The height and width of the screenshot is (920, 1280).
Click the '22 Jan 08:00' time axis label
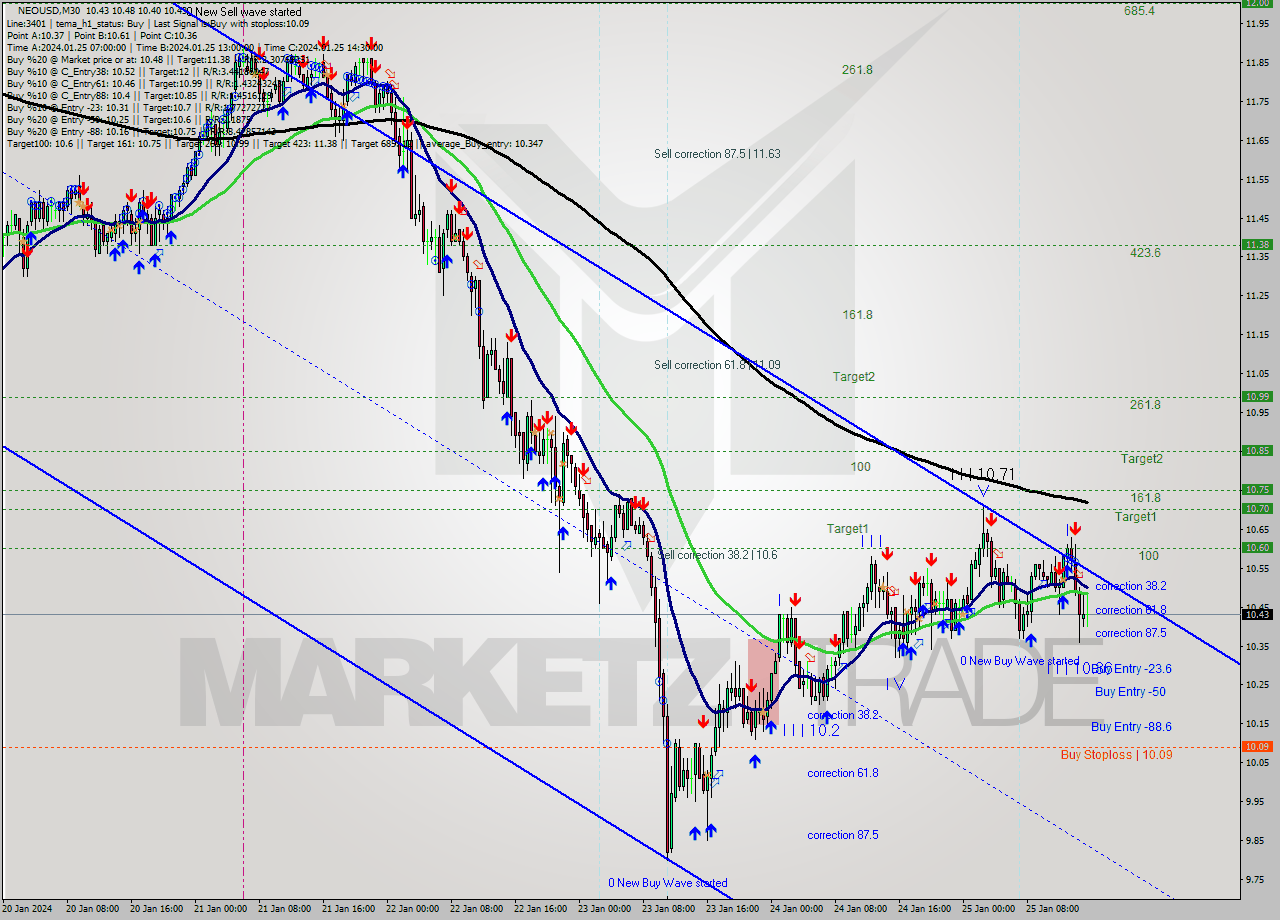click(478, 909)
